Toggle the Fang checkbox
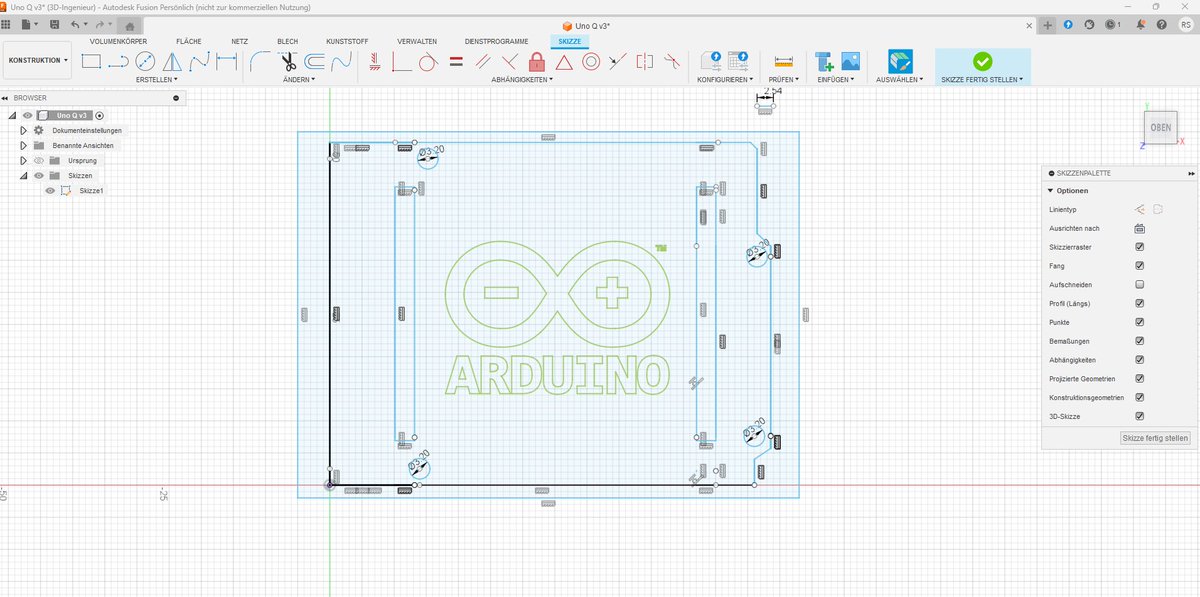1200x597 pixels. 1140,266
